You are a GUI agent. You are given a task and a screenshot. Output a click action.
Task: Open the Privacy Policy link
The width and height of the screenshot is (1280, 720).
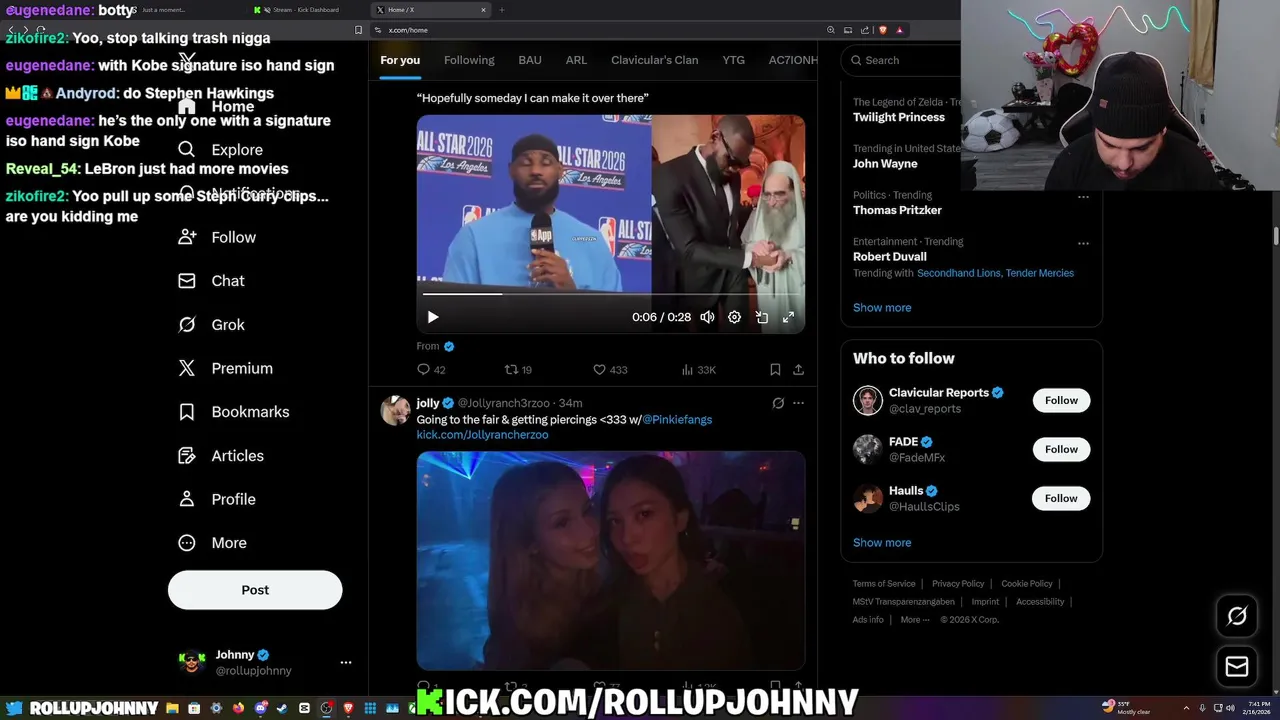pos(958,584)
